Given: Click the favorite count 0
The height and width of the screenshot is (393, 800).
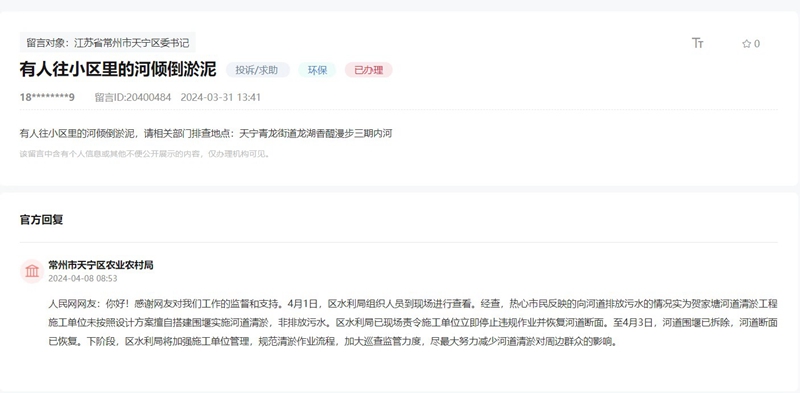Looking at the screenshot, I should click(x=757, y=44).
